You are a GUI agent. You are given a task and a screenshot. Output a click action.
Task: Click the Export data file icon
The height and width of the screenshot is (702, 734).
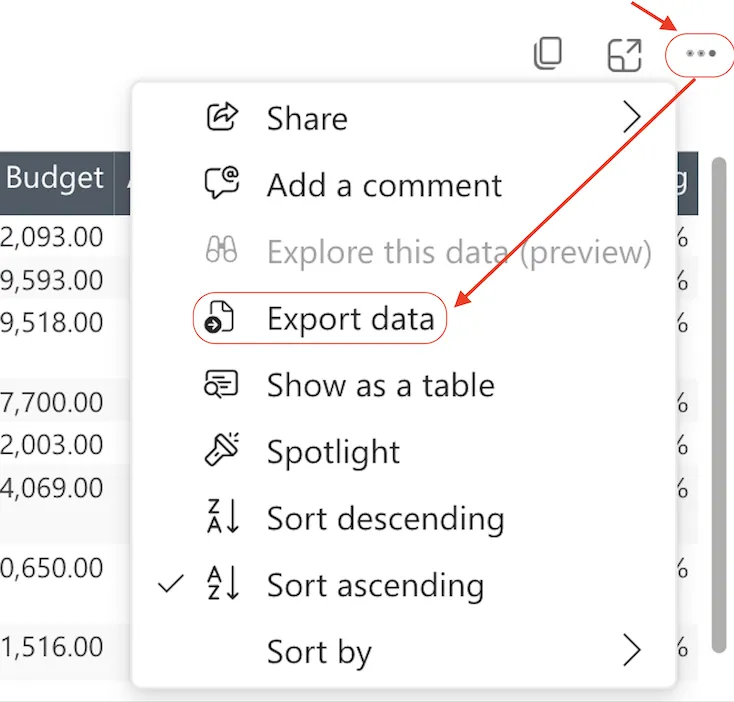[219, 317]
